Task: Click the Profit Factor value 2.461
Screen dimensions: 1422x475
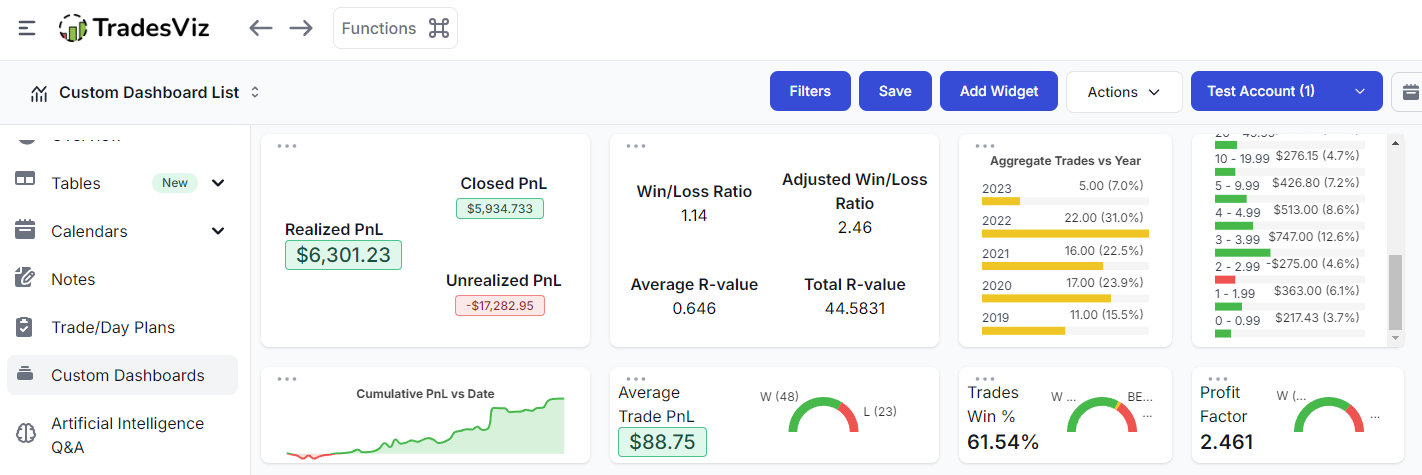Action: pos(1226,441)
